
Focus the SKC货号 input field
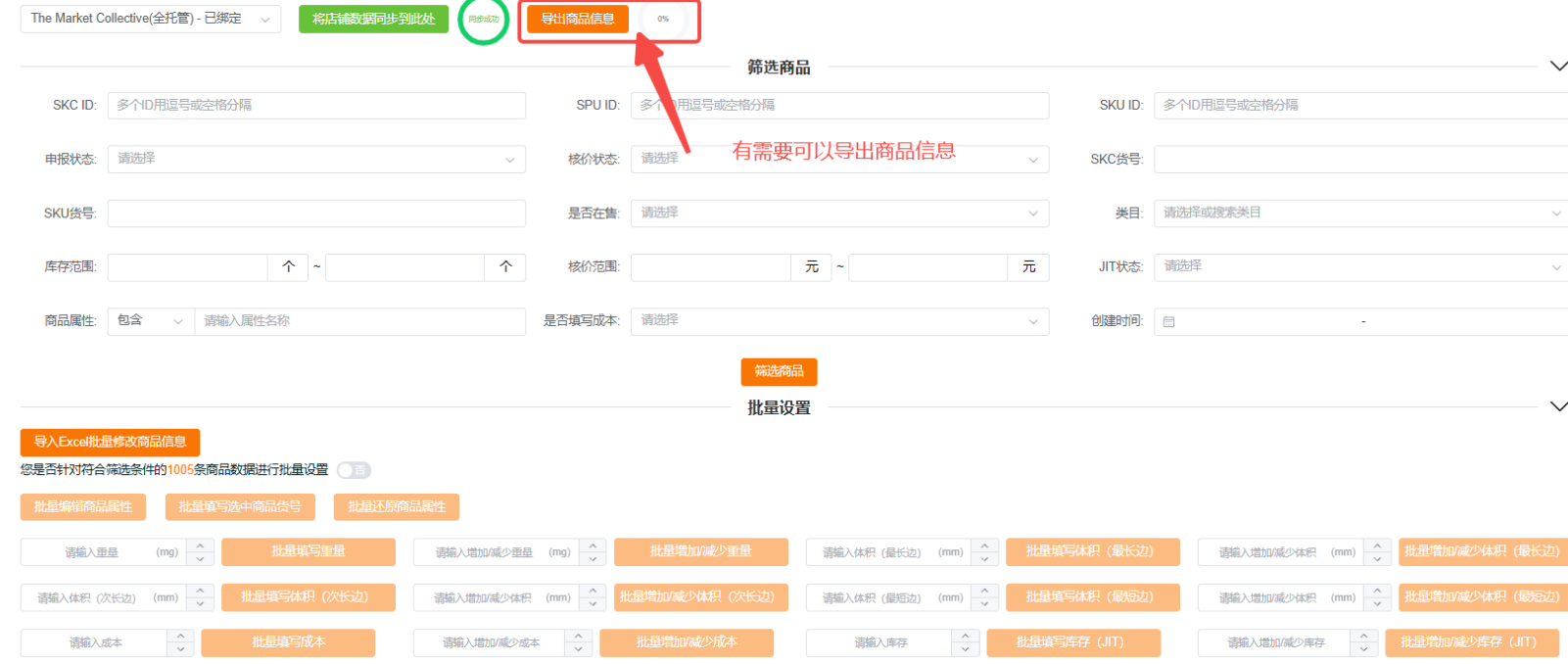click(1361, 160)
